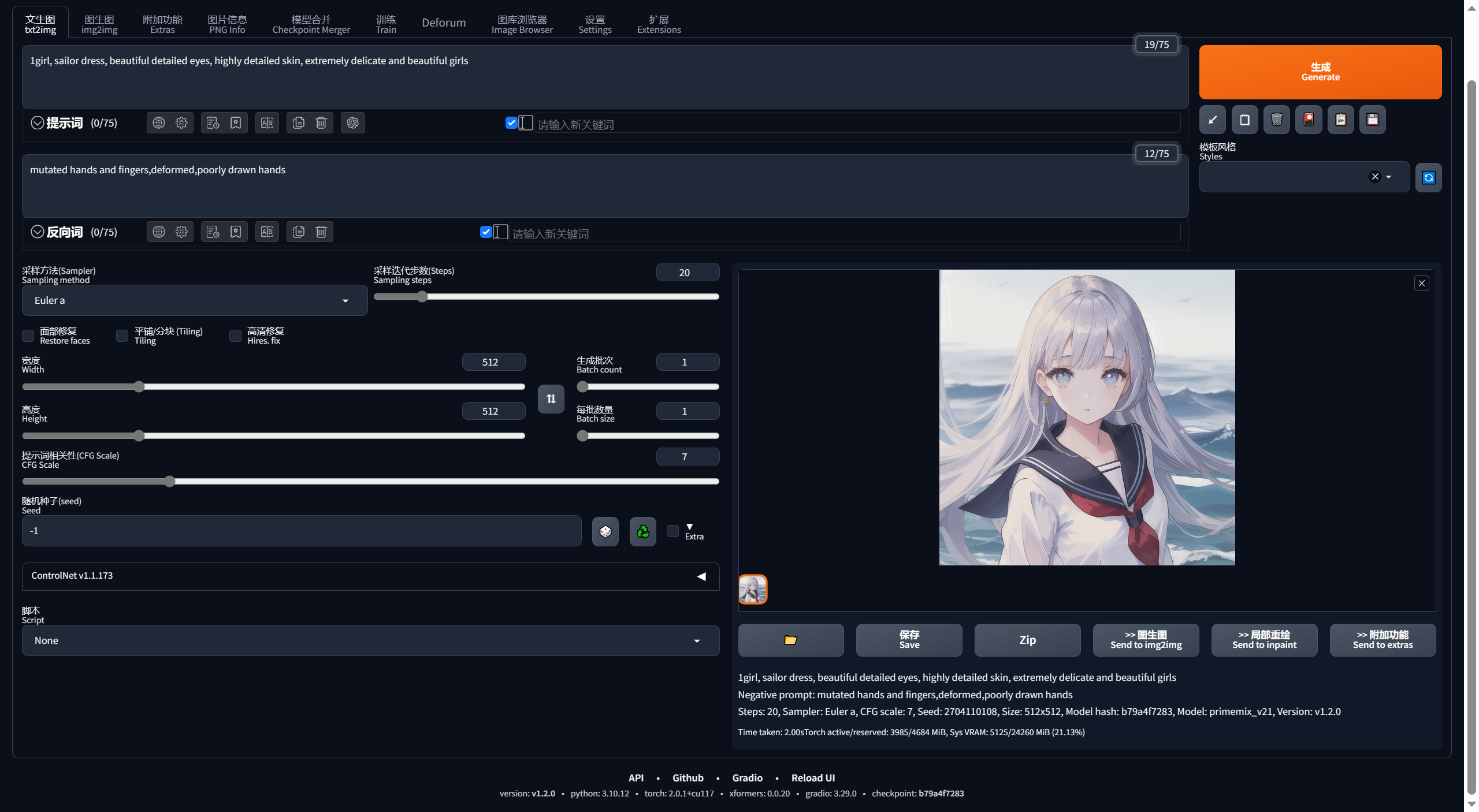Copy the prompt using 提示词 toolbar copy icon
This screenshot has height=812, width=1479.
point(298,122)
